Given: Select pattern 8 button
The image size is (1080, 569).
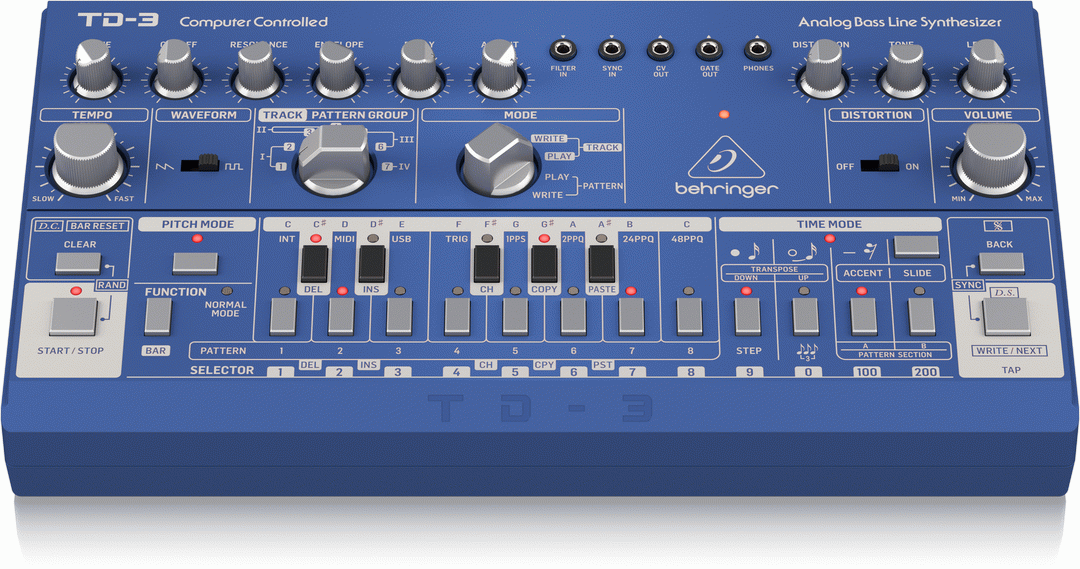Looking at the screenshot, I should [690, 316].
